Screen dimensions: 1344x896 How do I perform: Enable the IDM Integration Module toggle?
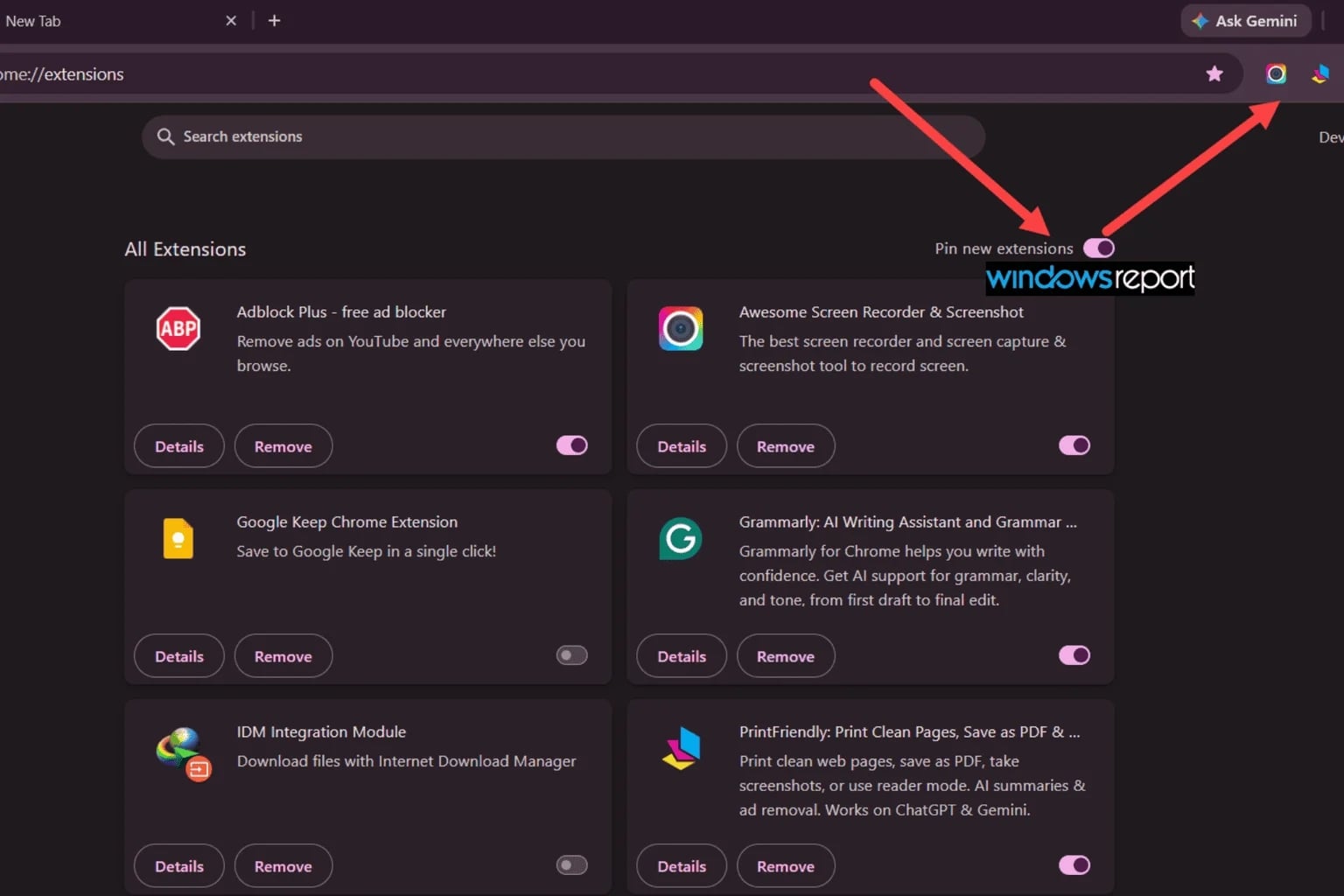(572, 865)
